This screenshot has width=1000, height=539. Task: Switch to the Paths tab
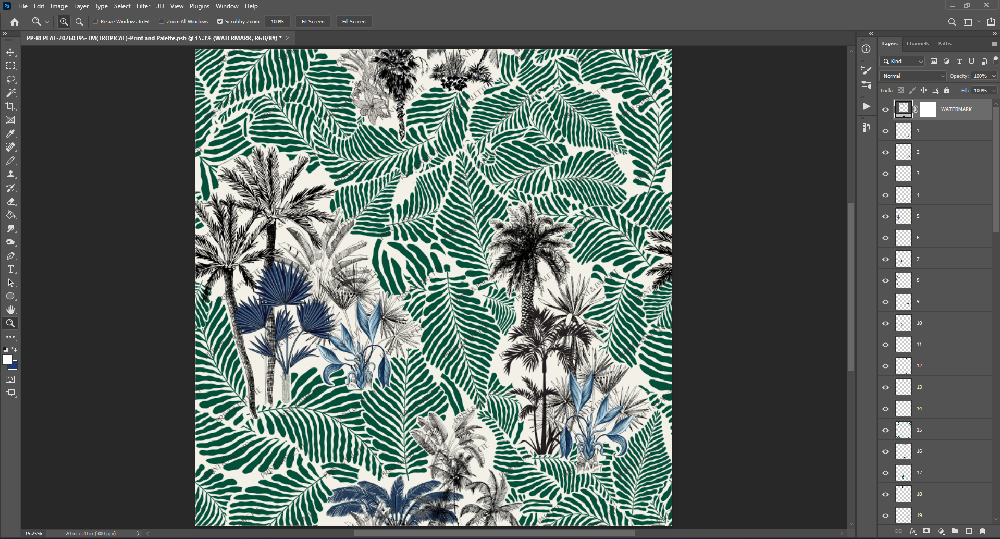945,43
